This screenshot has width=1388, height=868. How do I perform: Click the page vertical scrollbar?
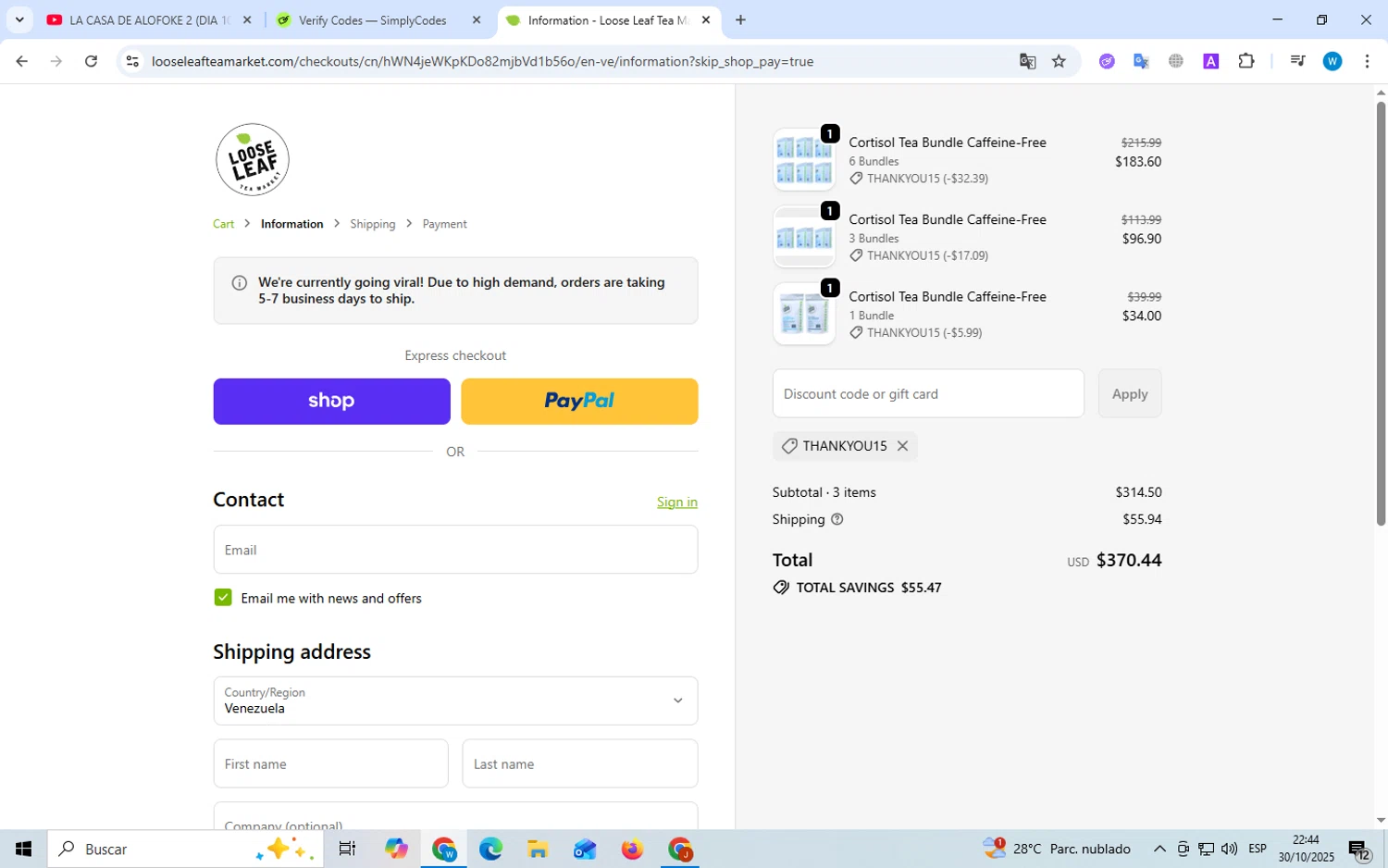pos(1381,313)
